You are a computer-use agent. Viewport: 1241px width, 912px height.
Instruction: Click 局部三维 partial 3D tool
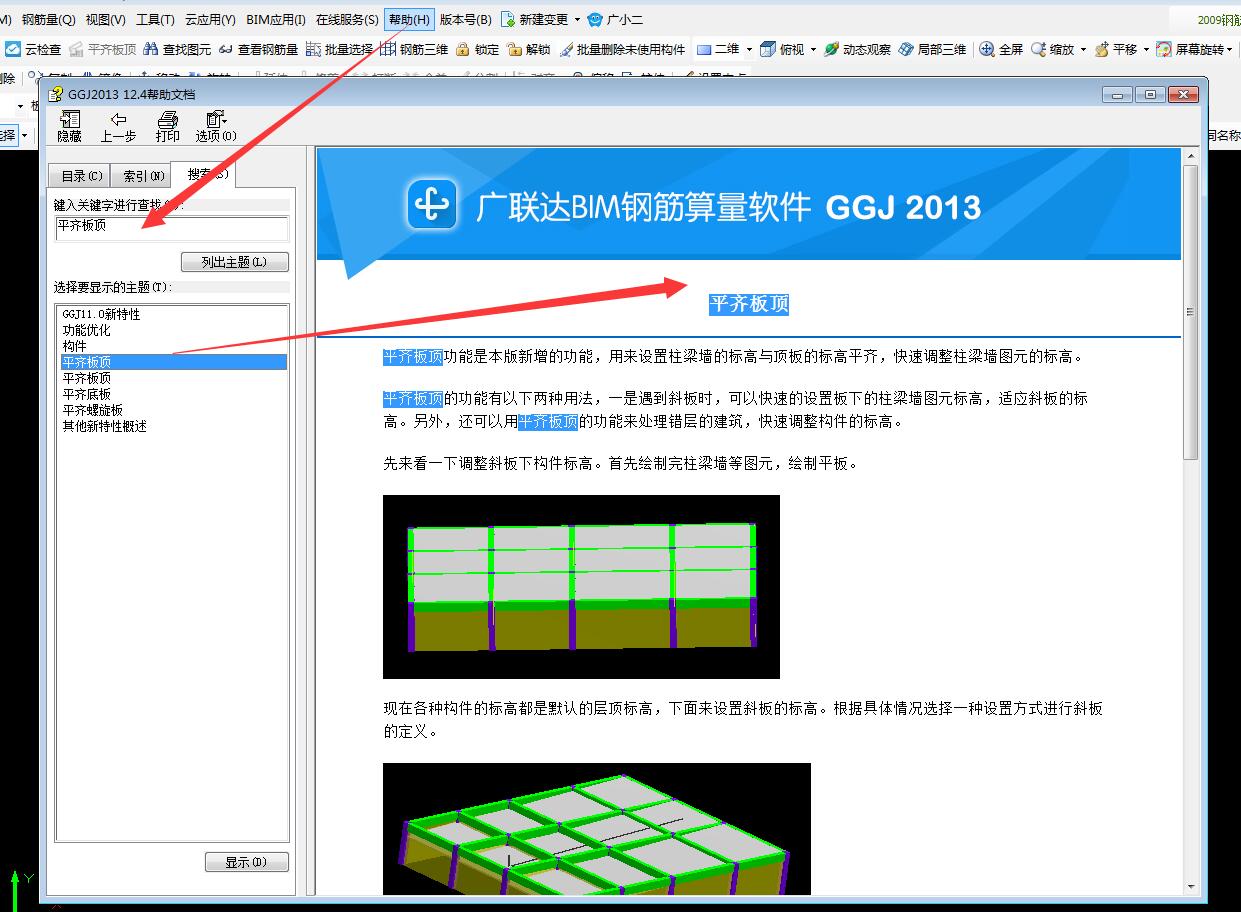point(932,49)
